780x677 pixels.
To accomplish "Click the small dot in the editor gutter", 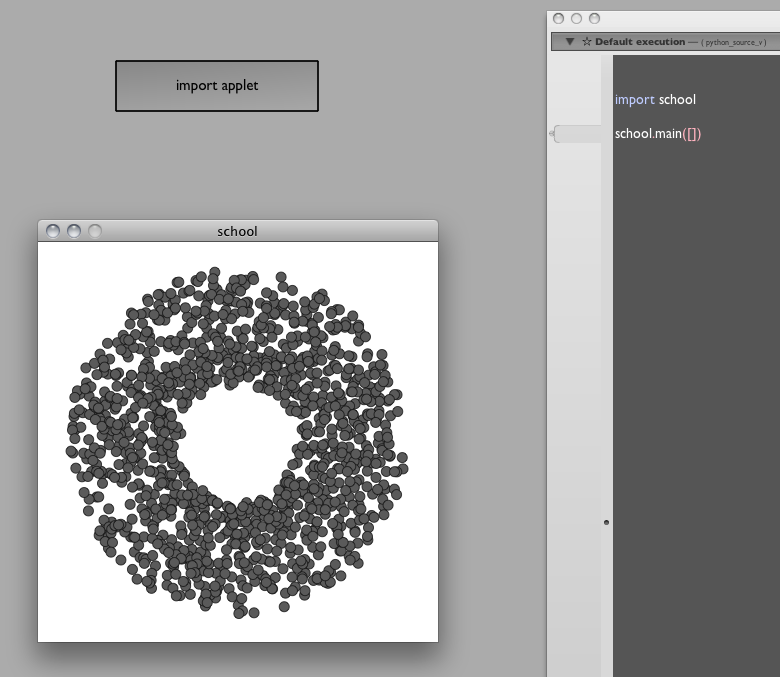I will (x=606, y=522).
